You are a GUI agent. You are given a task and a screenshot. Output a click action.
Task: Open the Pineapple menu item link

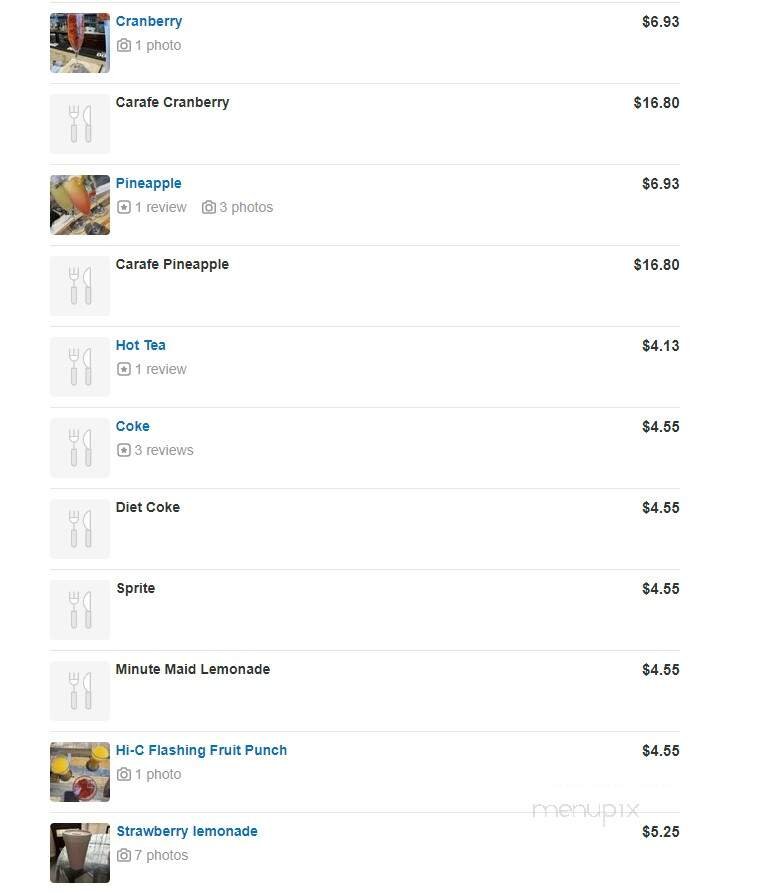149,183
